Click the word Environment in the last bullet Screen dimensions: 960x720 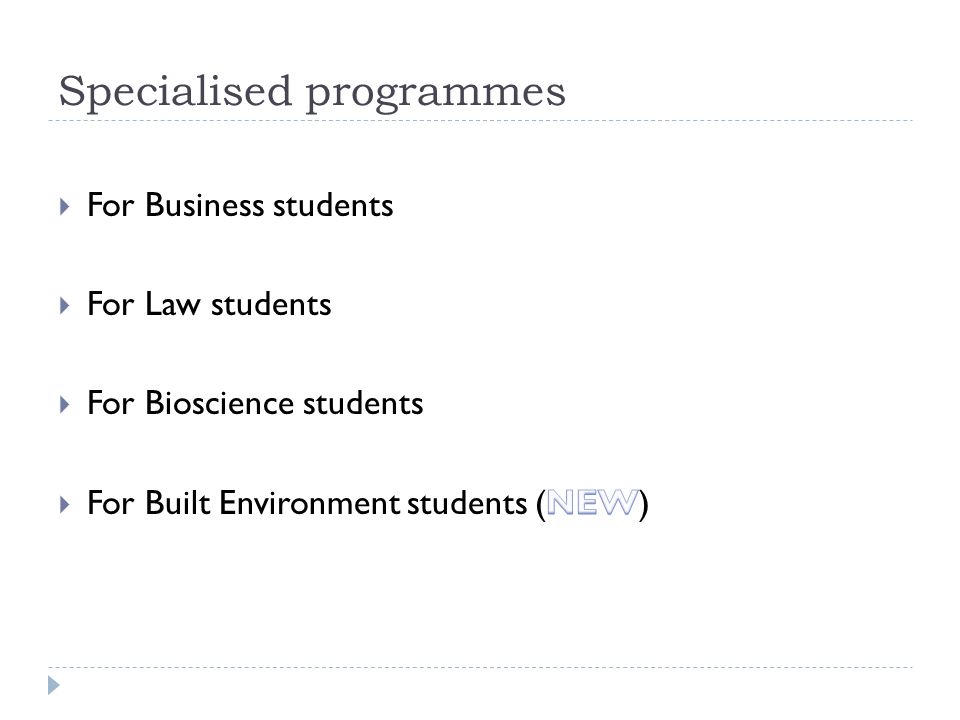click(x=309, y=503)
